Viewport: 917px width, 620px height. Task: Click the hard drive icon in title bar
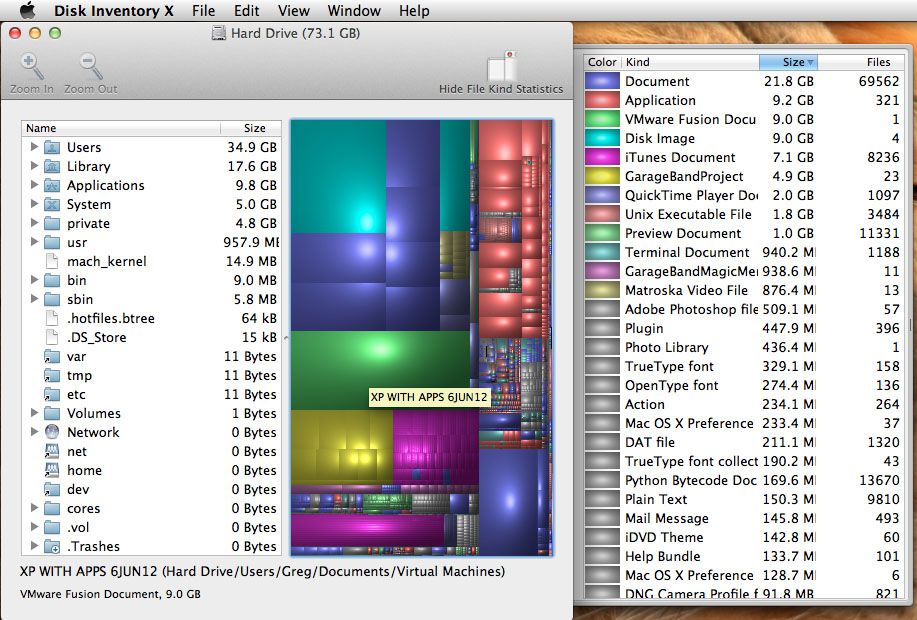[x=219, y=33]
